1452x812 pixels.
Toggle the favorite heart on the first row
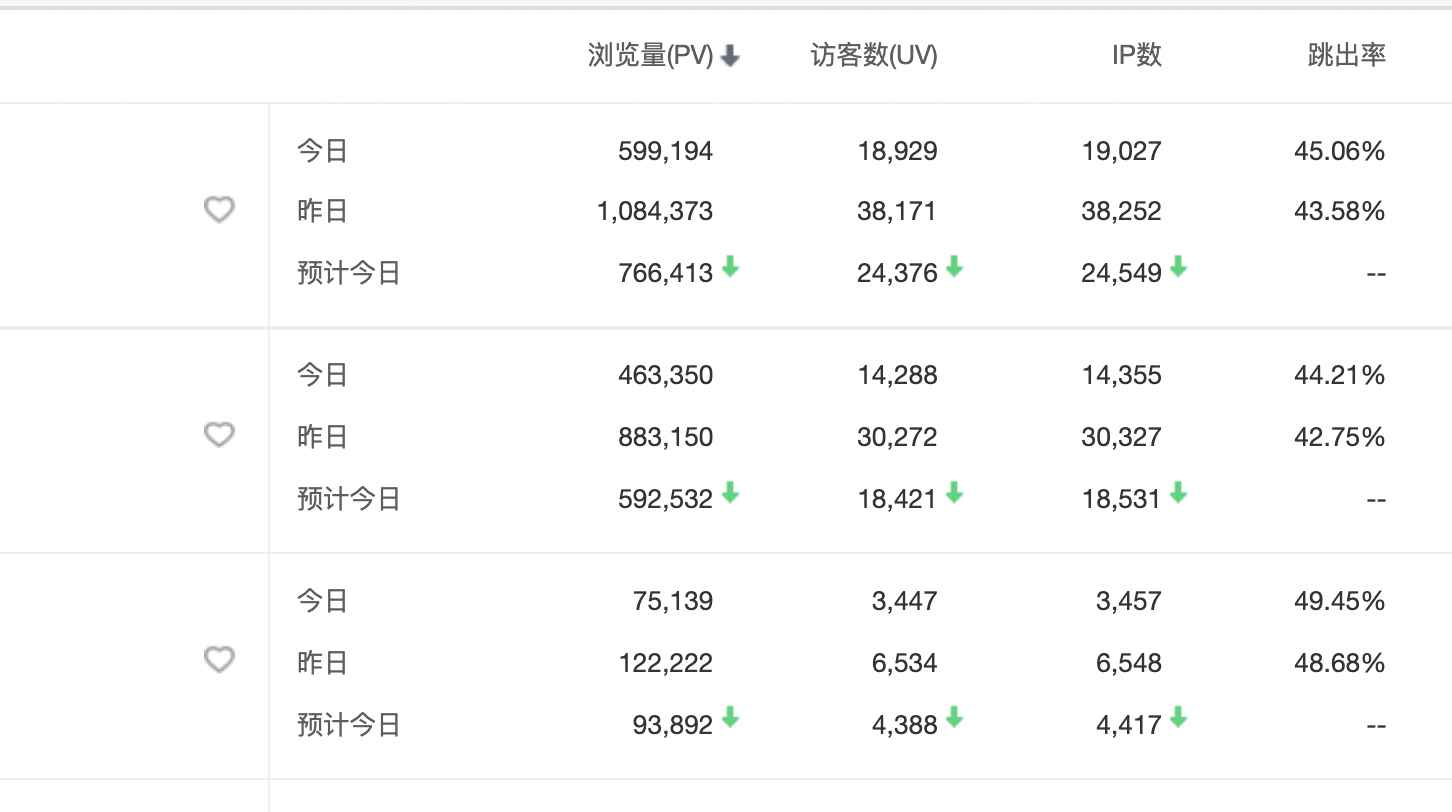(218, 210)
